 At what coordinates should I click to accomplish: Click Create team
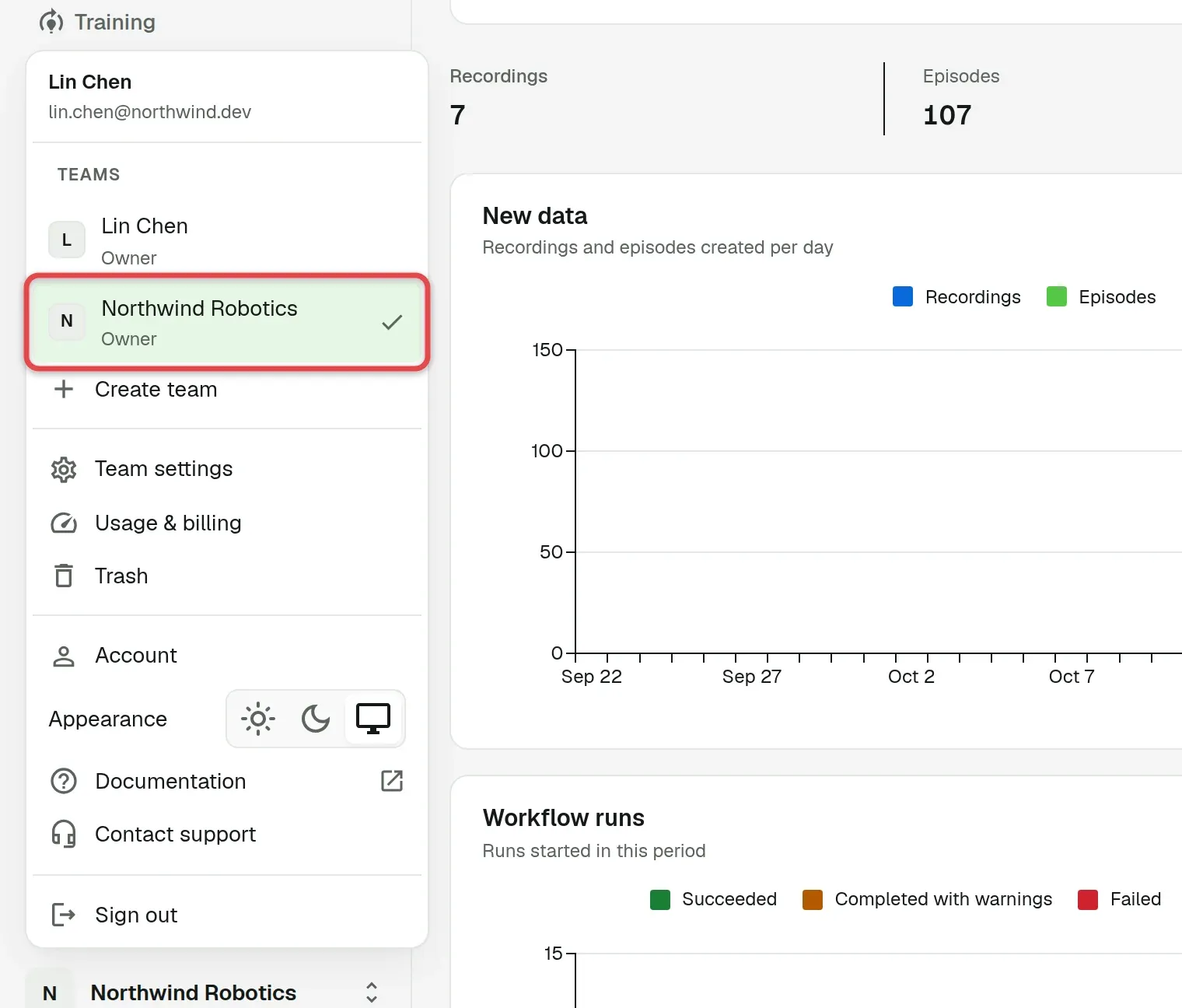[227, 389]
